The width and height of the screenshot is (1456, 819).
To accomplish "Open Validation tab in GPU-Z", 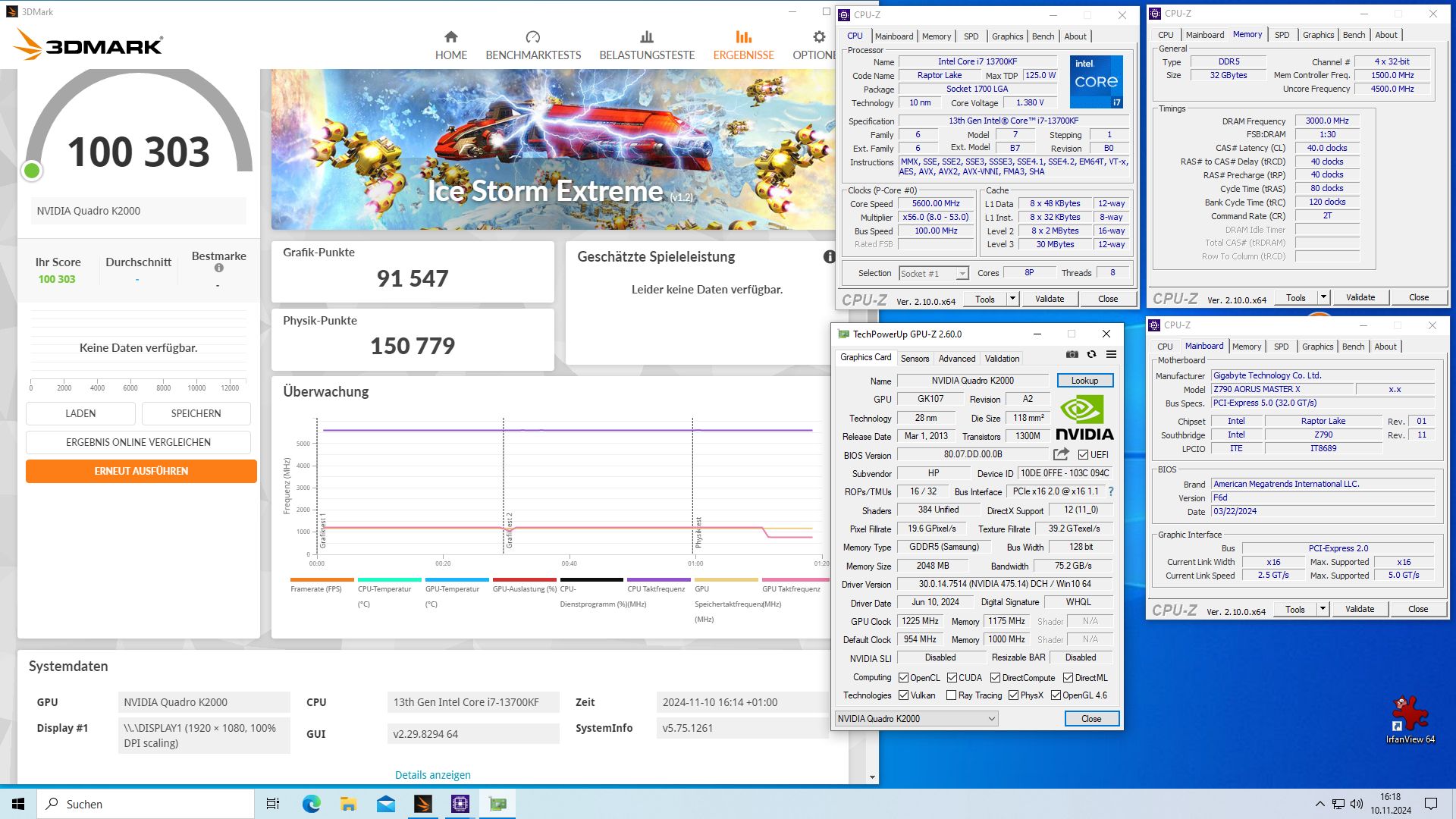I will coord(1002,359).
